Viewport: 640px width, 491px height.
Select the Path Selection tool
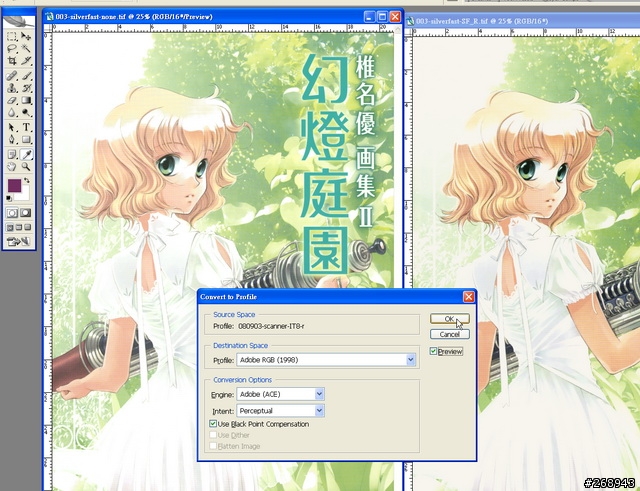click(12, 127)
